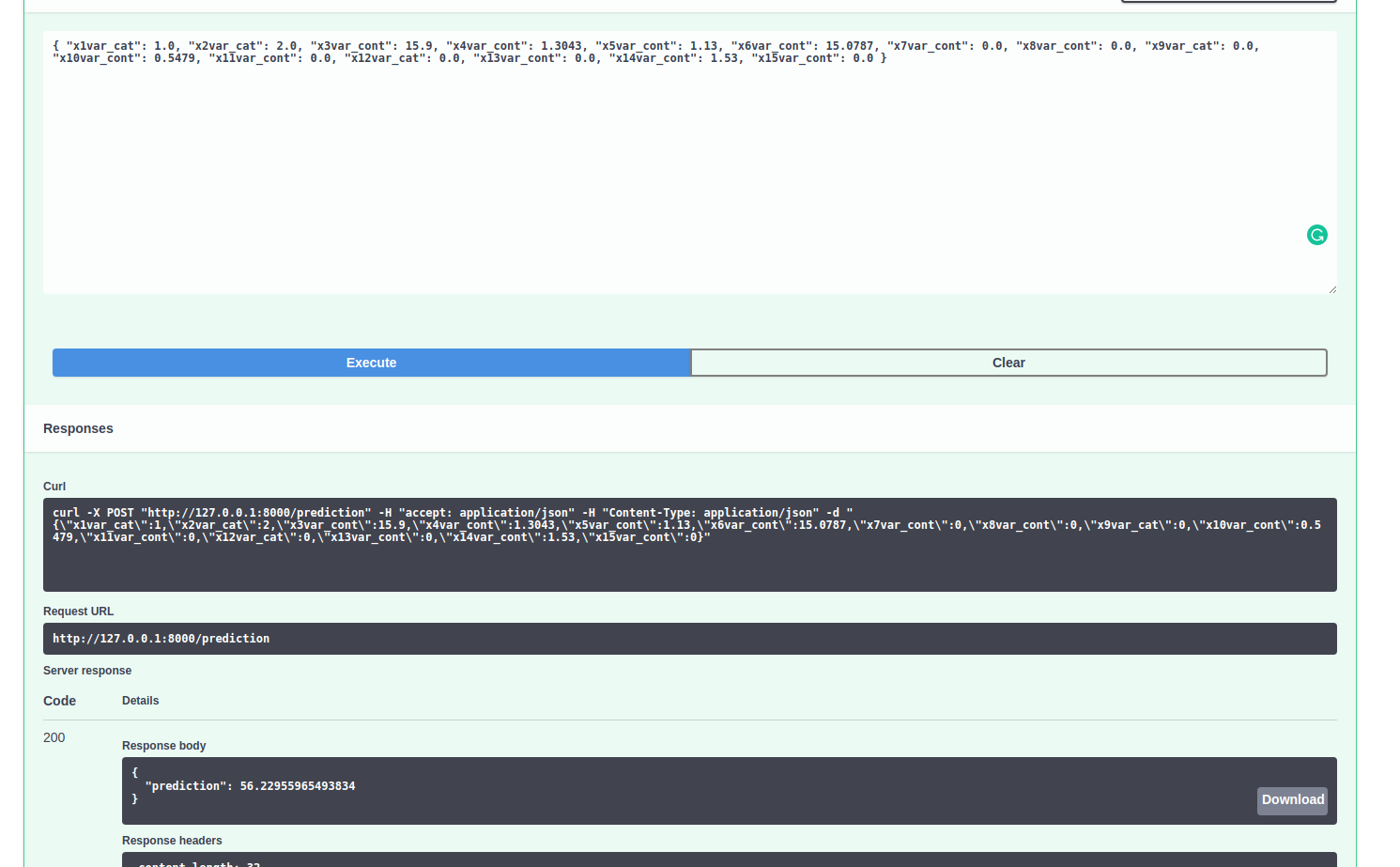Viewport: 1400px width, 867px height.
Task: Download the response body
Action: (1293, 800)
